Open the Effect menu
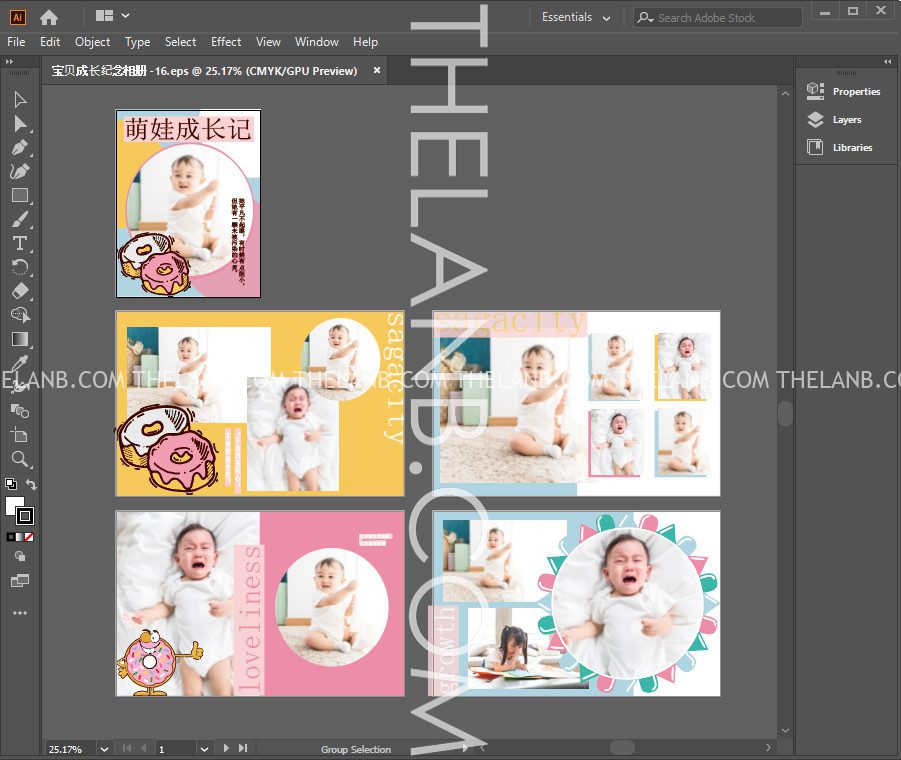This screenshot has height=760, width=901. 226,42
